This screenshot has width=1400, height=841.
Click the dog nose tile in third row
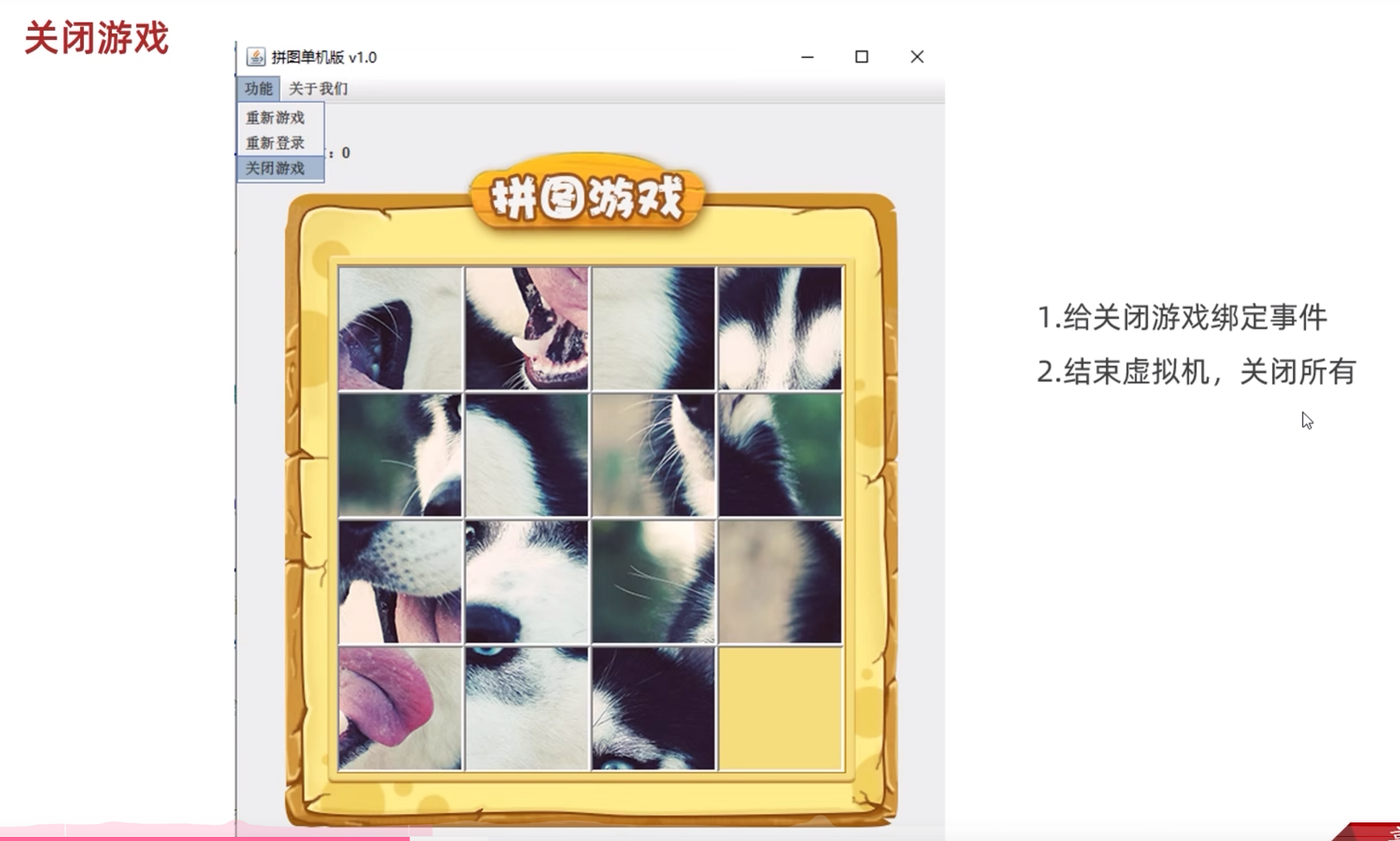[x=526, y=581]
